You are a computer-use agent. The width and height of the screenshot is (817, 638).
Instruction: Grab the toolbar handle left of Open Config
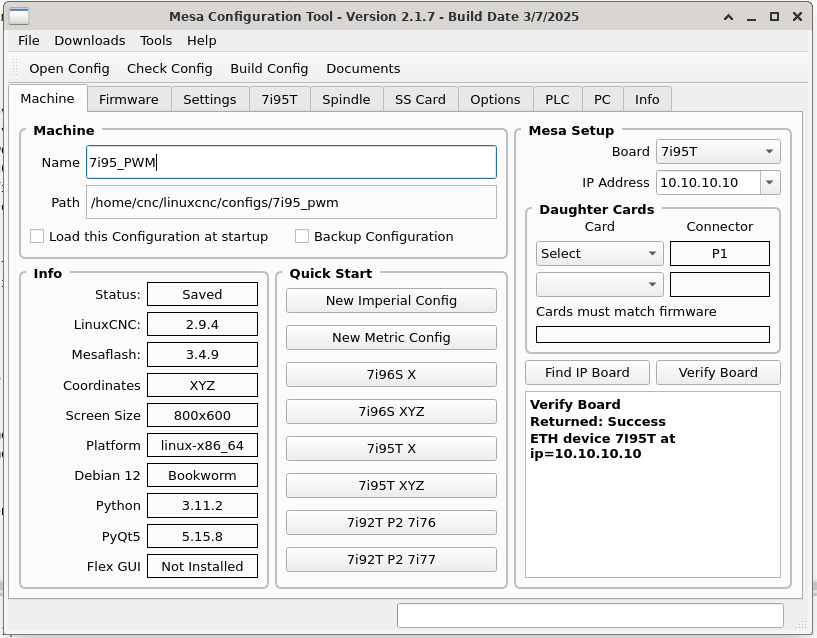click(x=15, y=68)
